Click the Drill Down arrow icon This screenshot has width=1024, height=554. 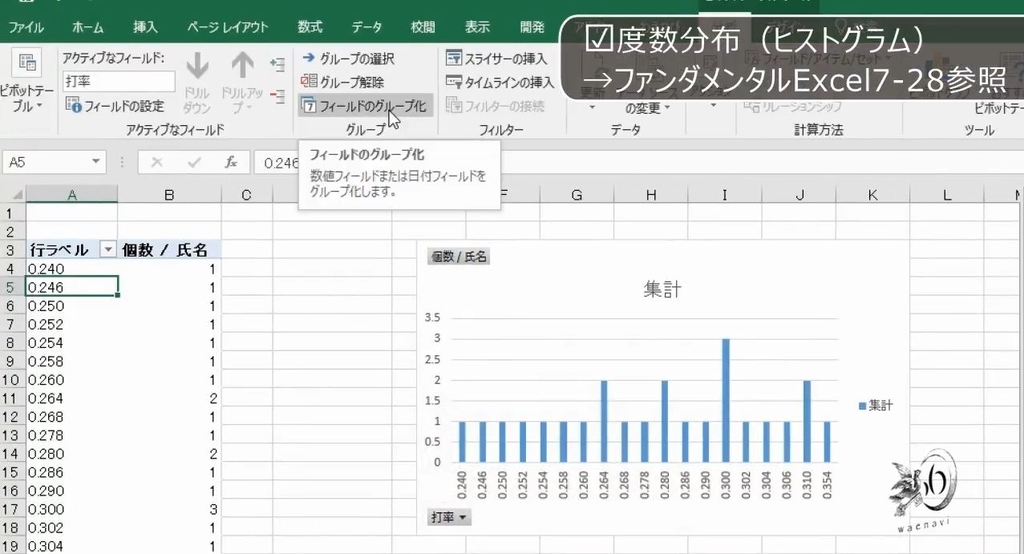coord(197,66)
